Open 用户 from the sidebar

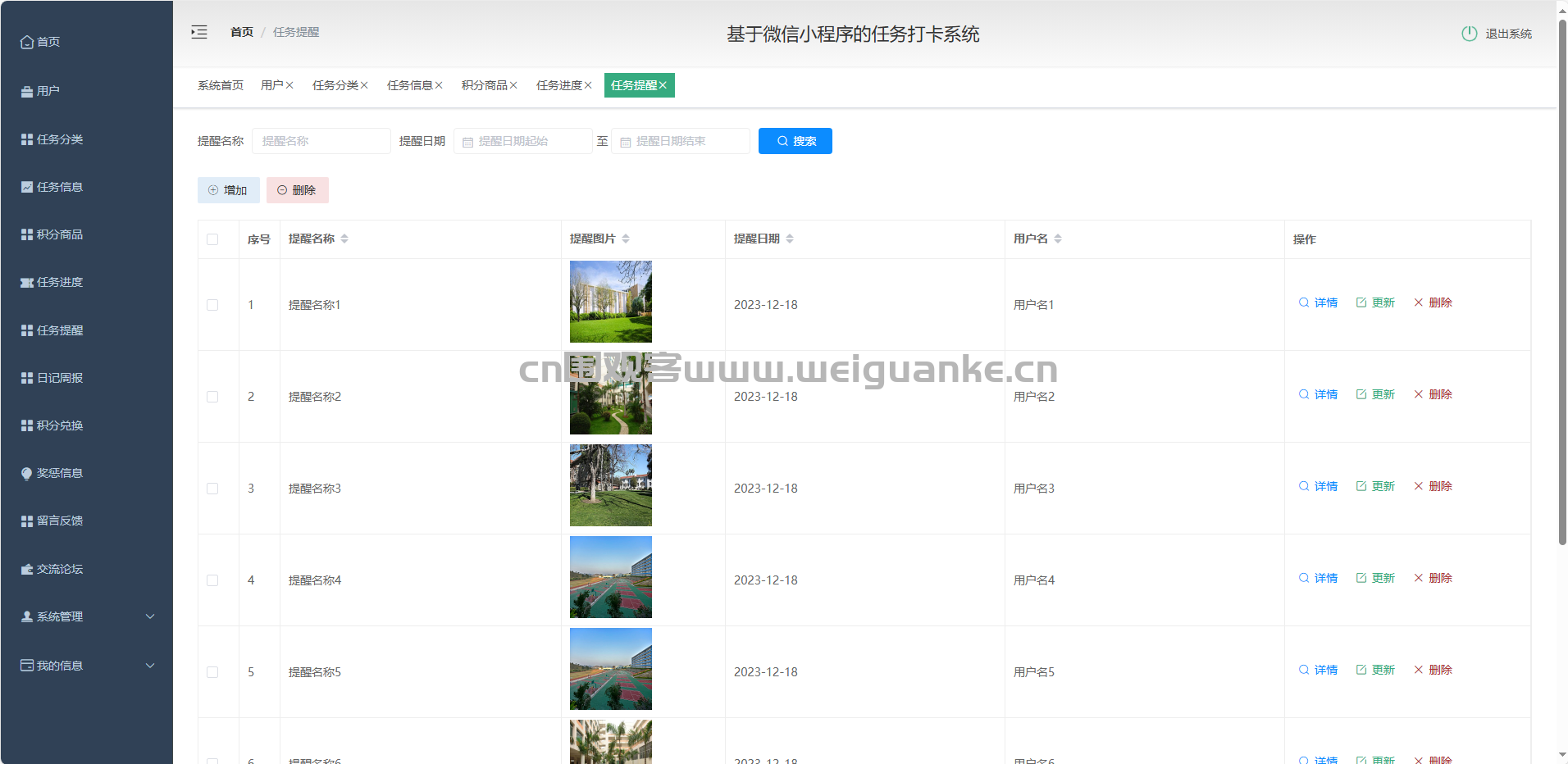click(48, 91)
